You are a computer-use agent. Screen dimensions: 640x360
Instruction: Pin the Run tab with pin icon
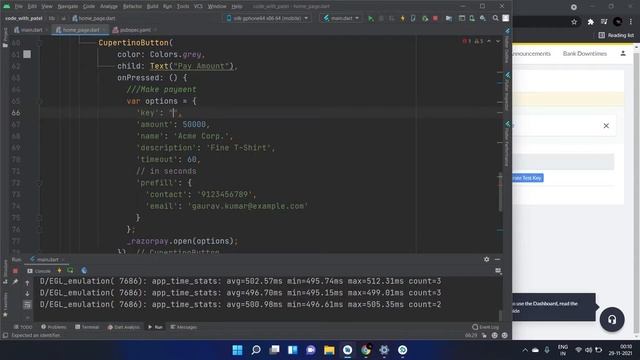pos(15,282)
